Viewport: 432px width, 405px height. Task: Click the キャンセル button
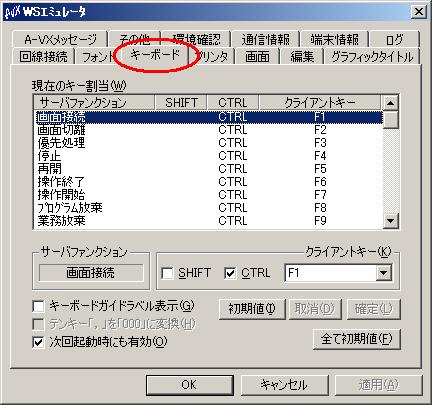pyautogui.click(x=284, y=385)
